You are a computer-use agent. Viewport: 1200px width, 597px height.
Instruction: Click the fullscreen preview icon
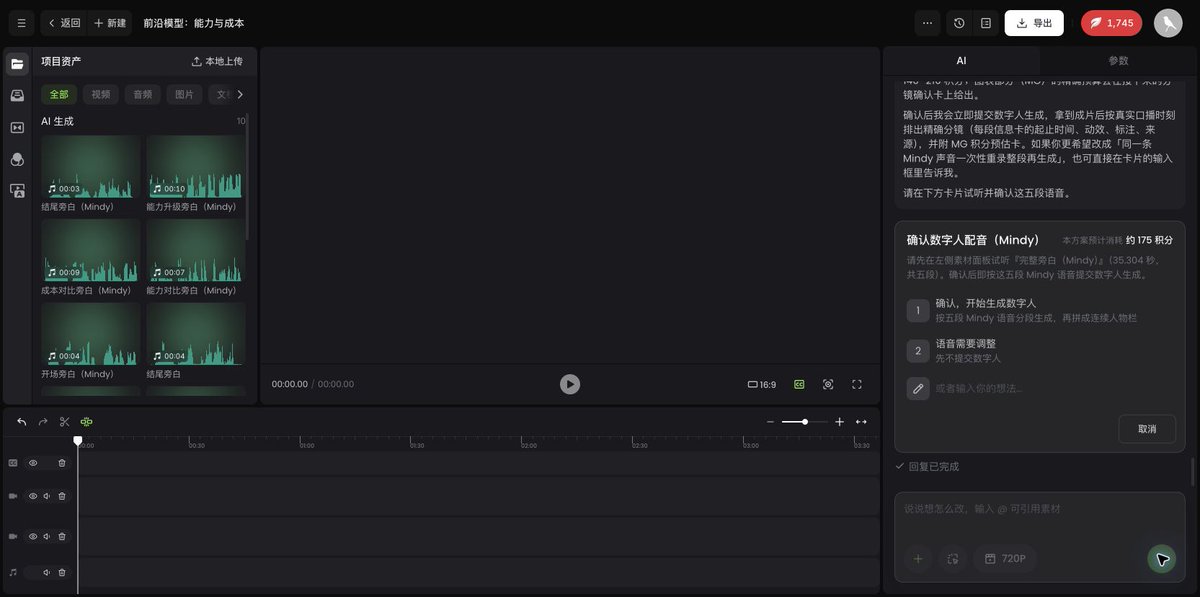857,384
